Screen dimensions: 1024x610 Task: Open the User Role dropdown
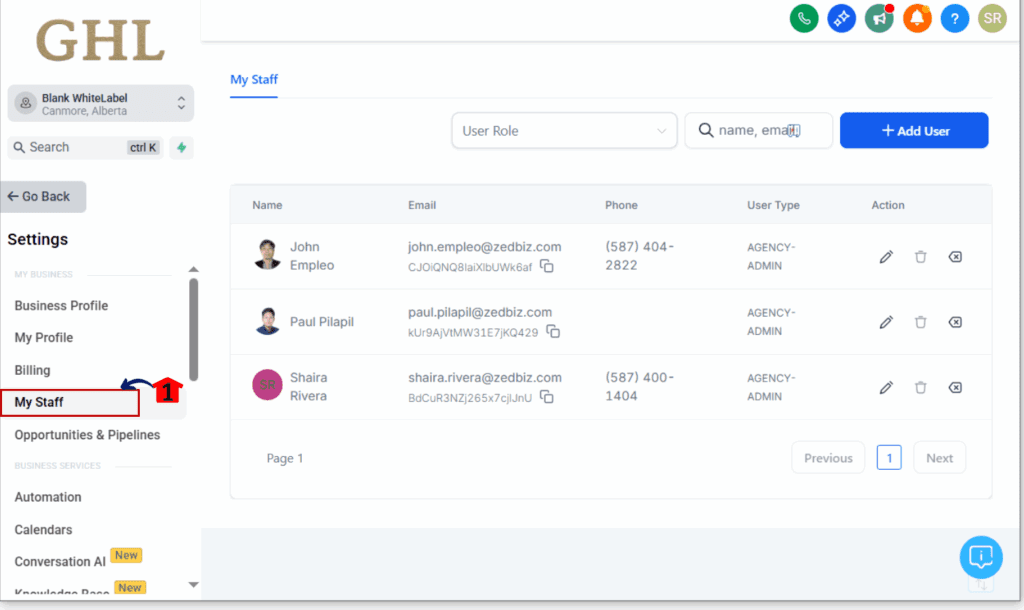click(x=564, y=131)
